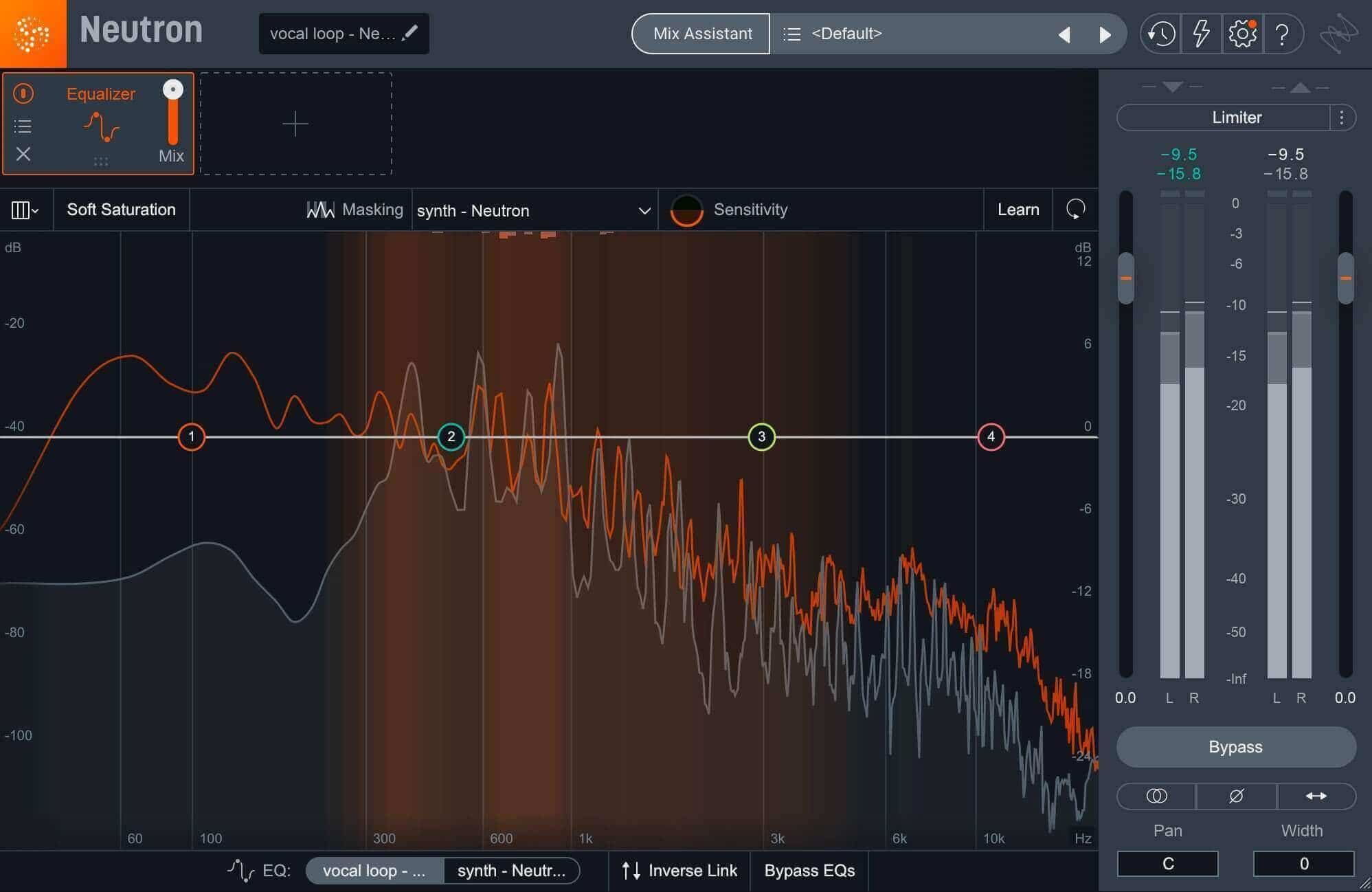
Task: Add a module with the plus slot
Action: pyautogui.click(x=295, y=124)
